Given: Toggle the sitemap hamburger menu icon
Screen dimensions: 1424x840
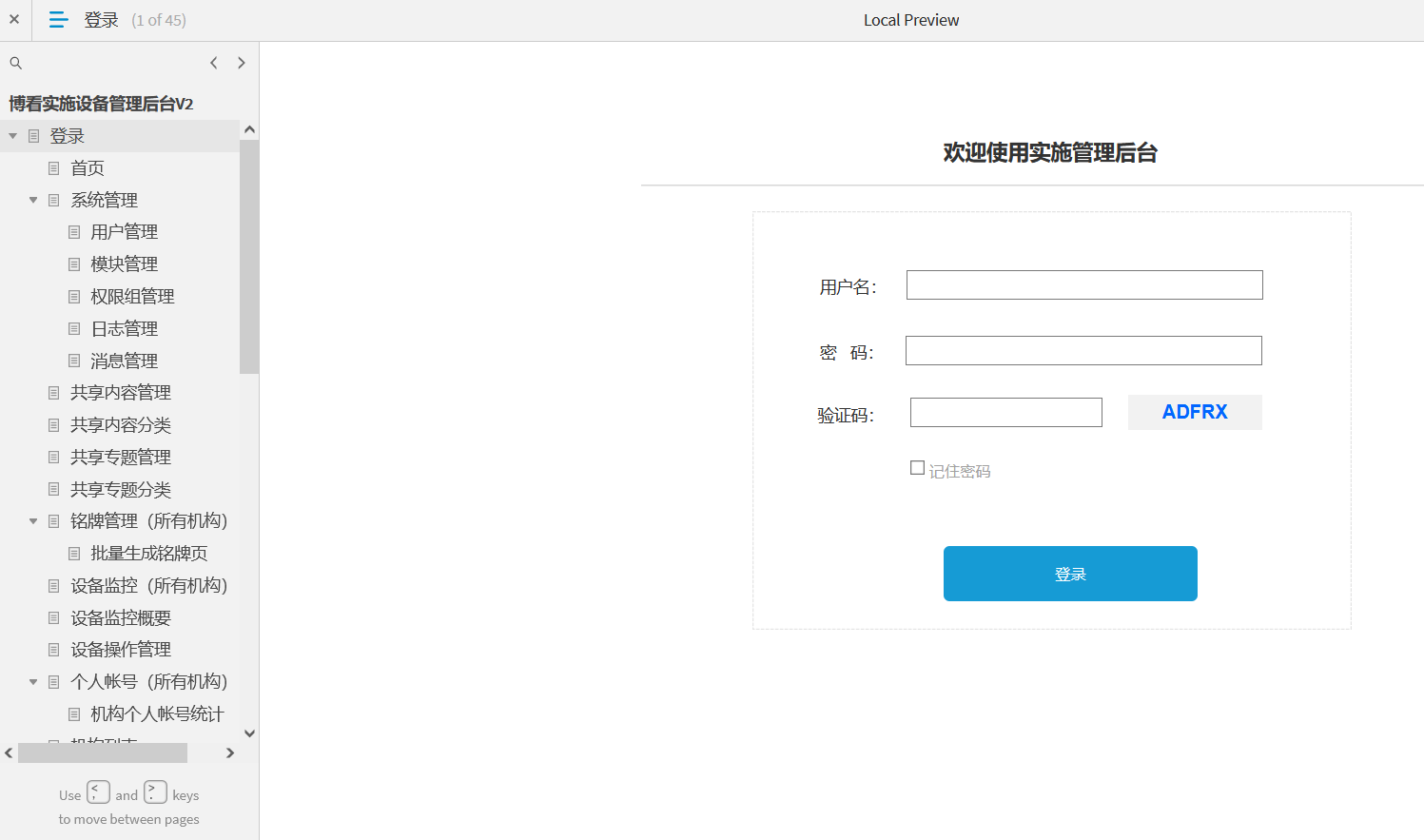Looking at the screenshot, I should 58,19.
